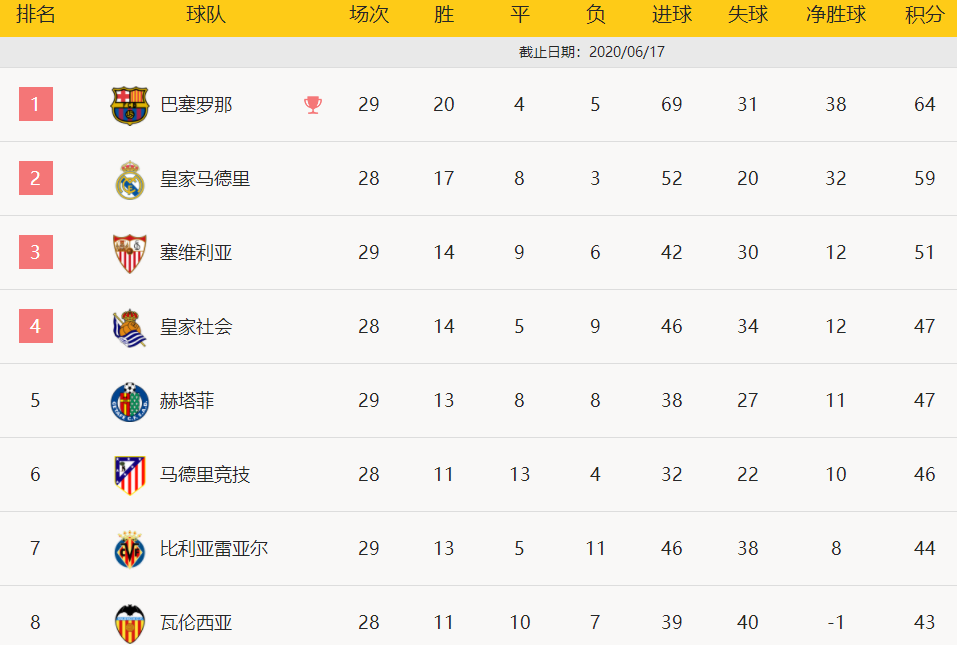Click the 进球 column header
Viewport: 957px width, 645px height.
(x=672, y=15)
